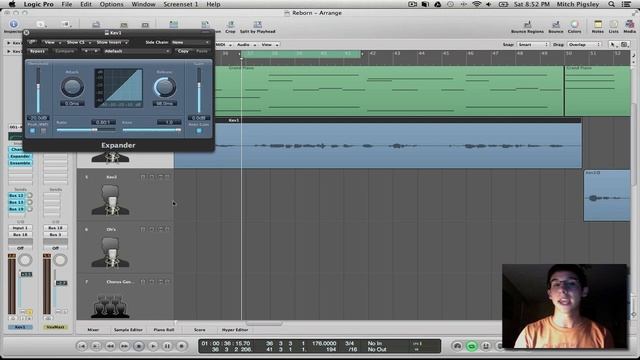
Task: Click the Wi-Fi status icon
Action: tap(476, 4)
